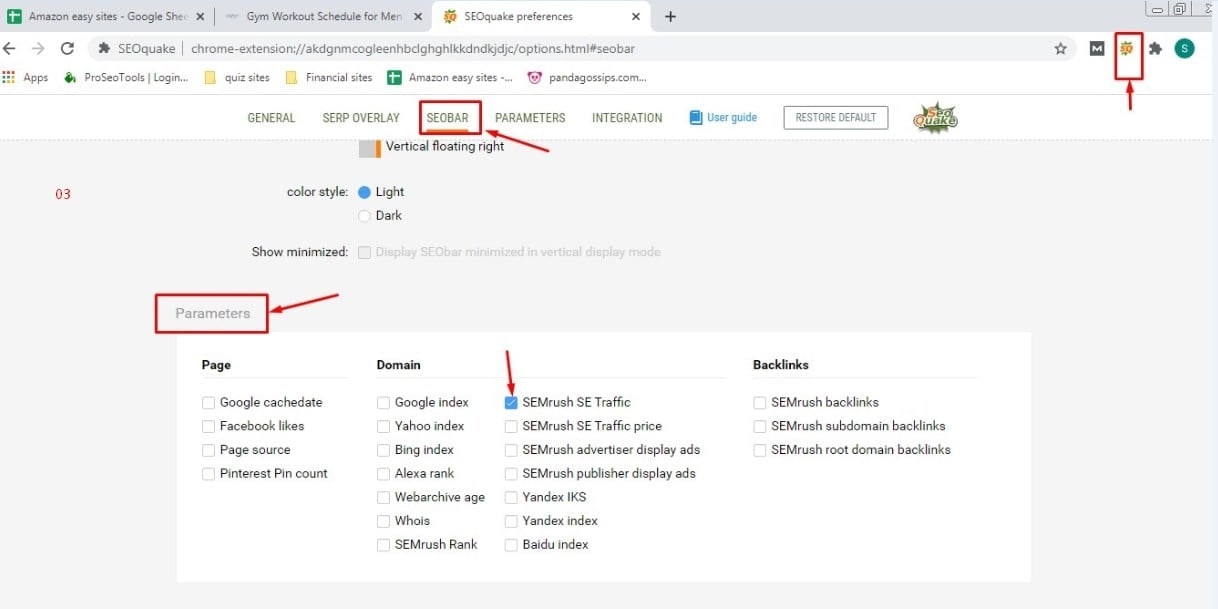Open the pandagossips.com bookmark
1218x609 pixels.
click(587, 77)
